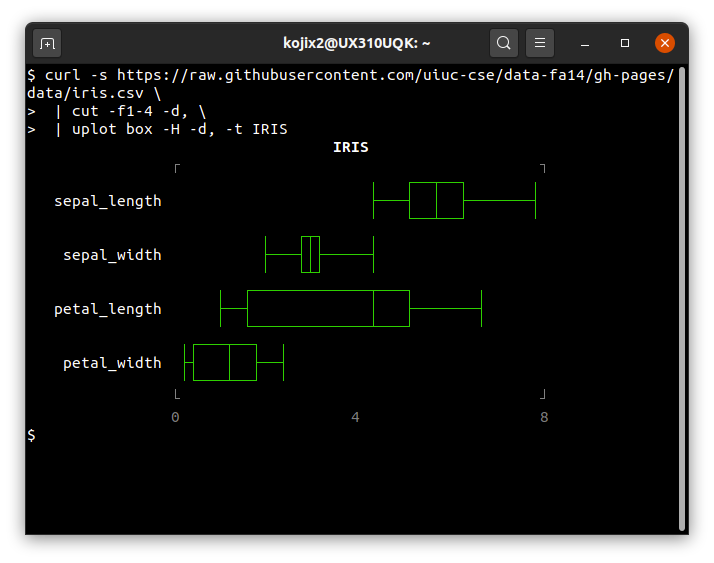Image resolution: width=714 pixels, height=563 pixels.
Task: Close the terminal window
Action: click(665, 43)
